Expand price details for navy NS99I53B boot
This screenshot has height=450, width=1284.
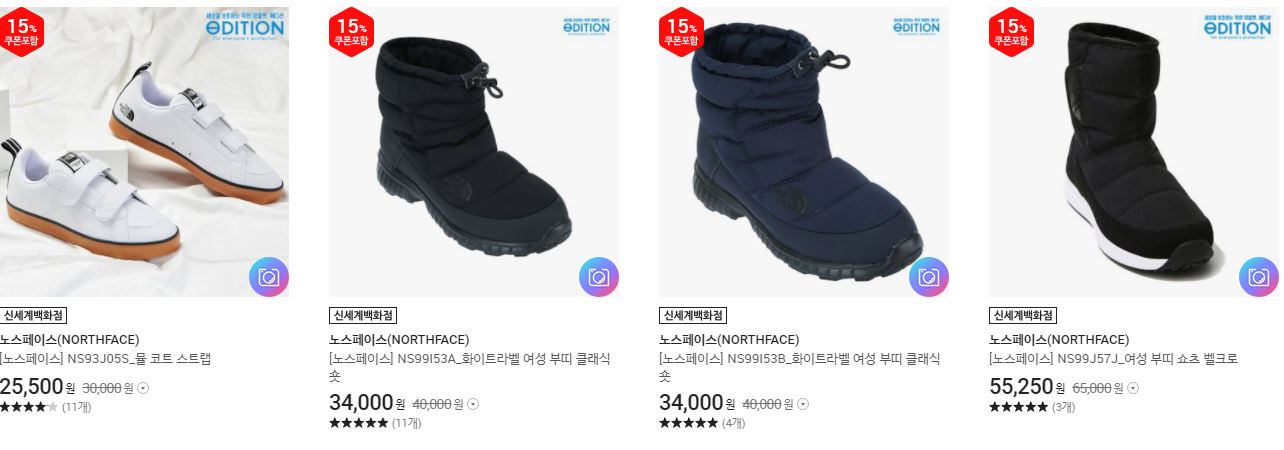(x=803, y=404)
